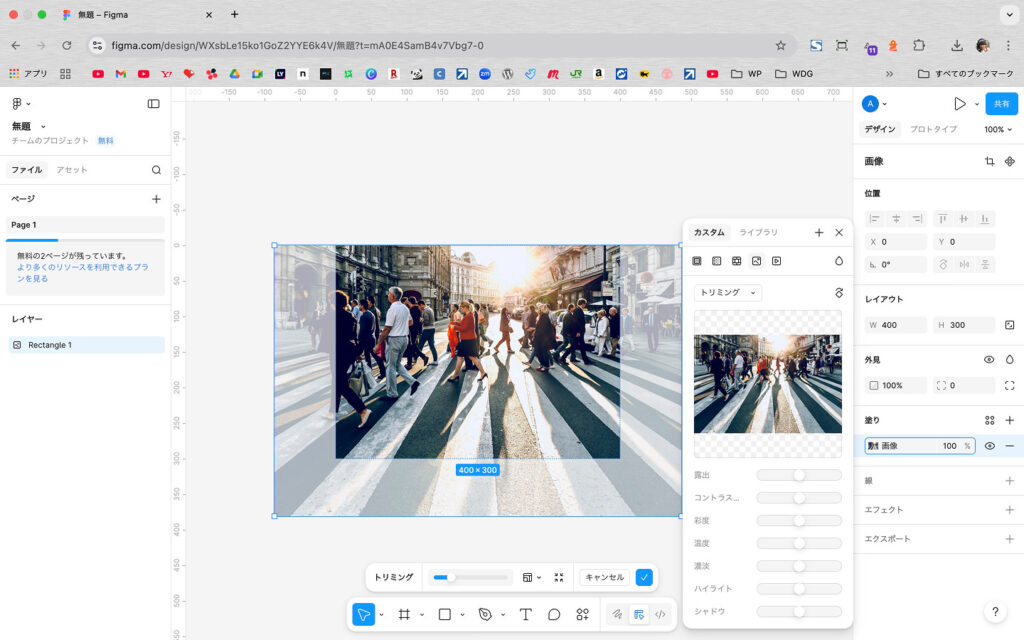Open the Actions components icon in toolbar
This screenshot has width=1024, height=640.
point(582,614)
